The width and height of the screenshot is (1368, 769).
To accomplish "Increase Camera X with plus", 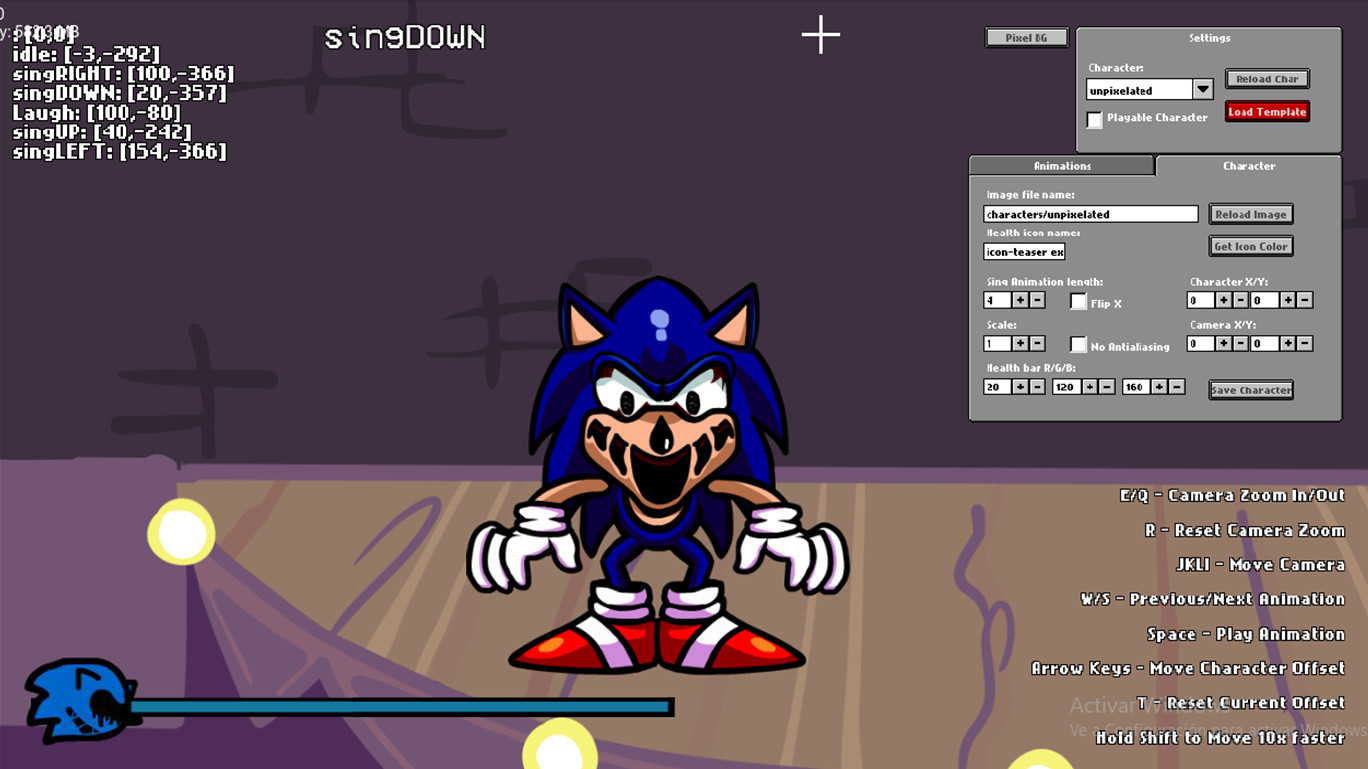I will tap(1223, 343).
